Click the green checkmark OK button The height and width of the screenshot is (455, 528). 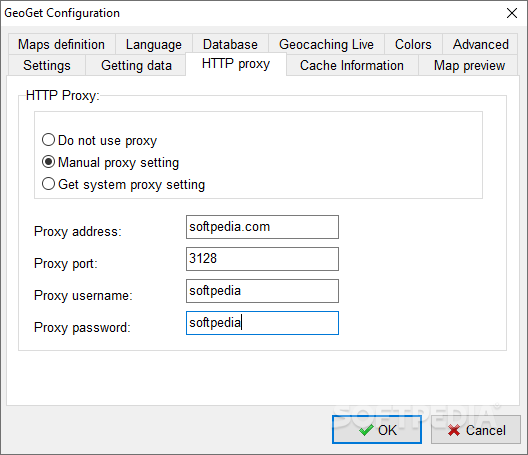click(x=376, y=429)
